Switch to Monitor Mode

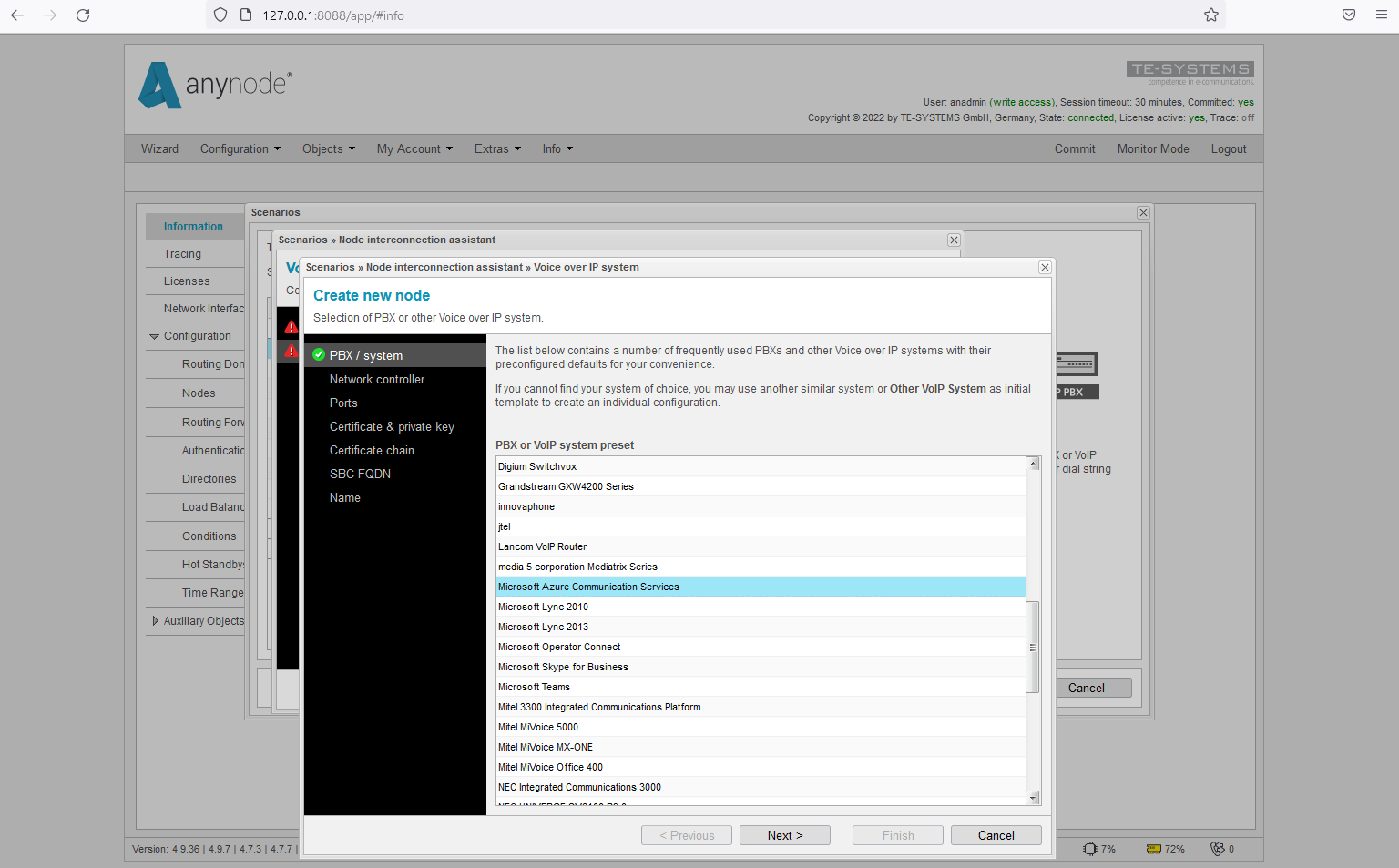coord(1153,149)
